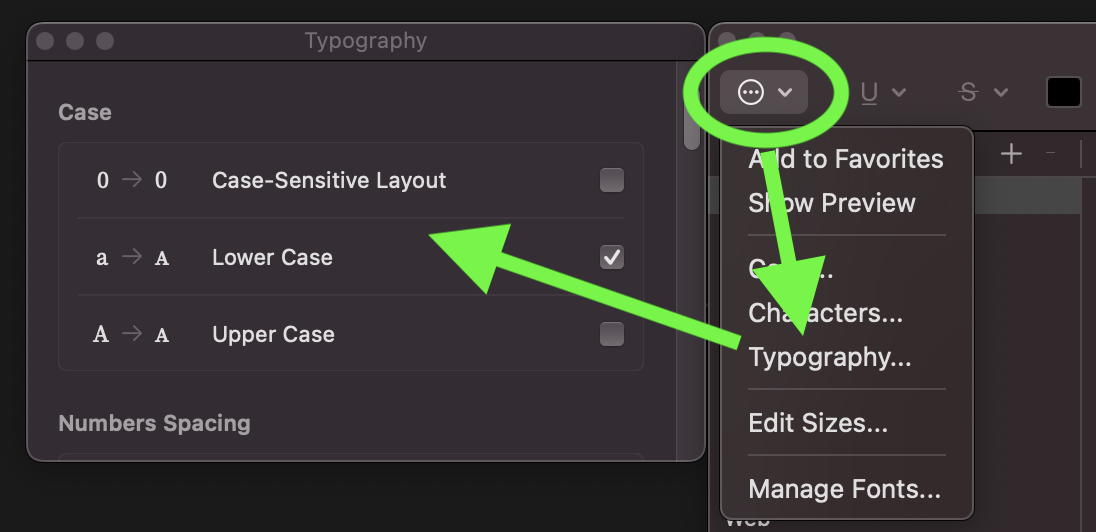Screen dimensions: 1096x532
Task: Select Edit Sizes... menu entry
Action: pos(818,422)
